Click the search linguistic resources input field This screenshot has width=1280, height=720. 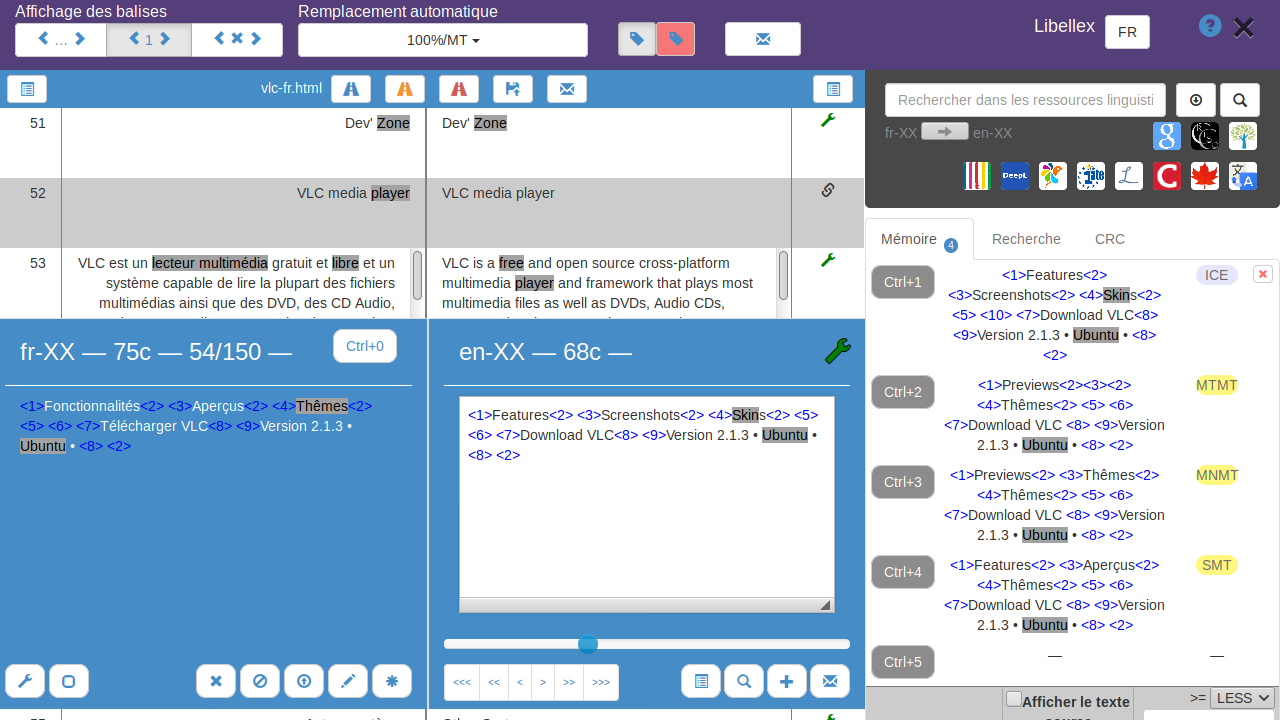click(x=1025, y=100)
